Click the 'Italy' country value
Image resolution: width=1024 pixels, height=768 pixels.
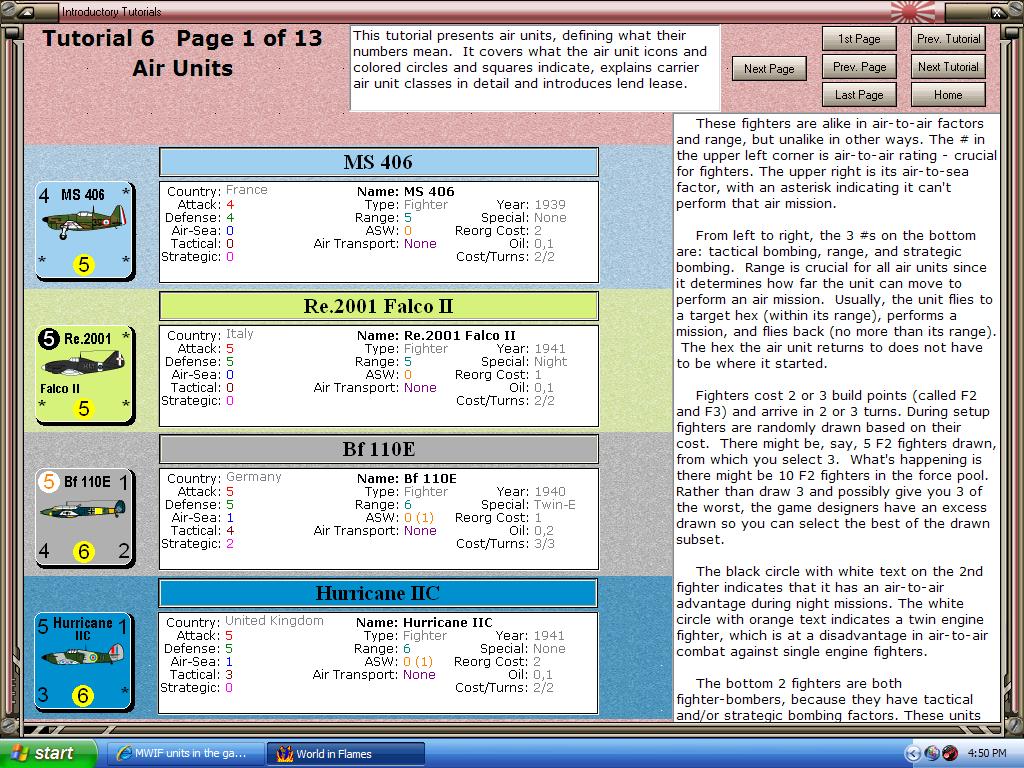pyautogui.click(x=240, y=334)
